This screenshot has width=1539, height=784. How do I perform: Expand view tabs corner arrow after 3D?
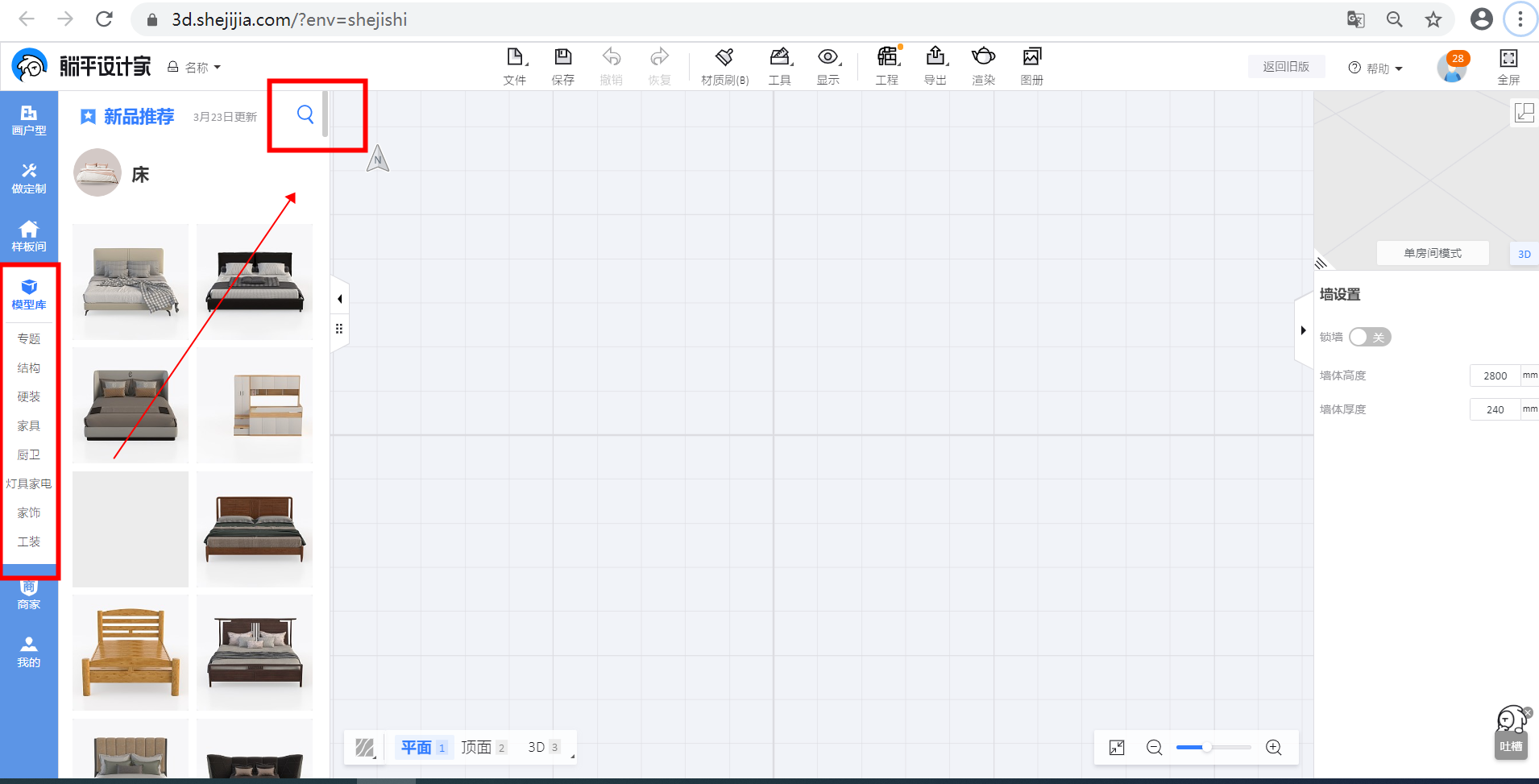(x=572, y=756)
